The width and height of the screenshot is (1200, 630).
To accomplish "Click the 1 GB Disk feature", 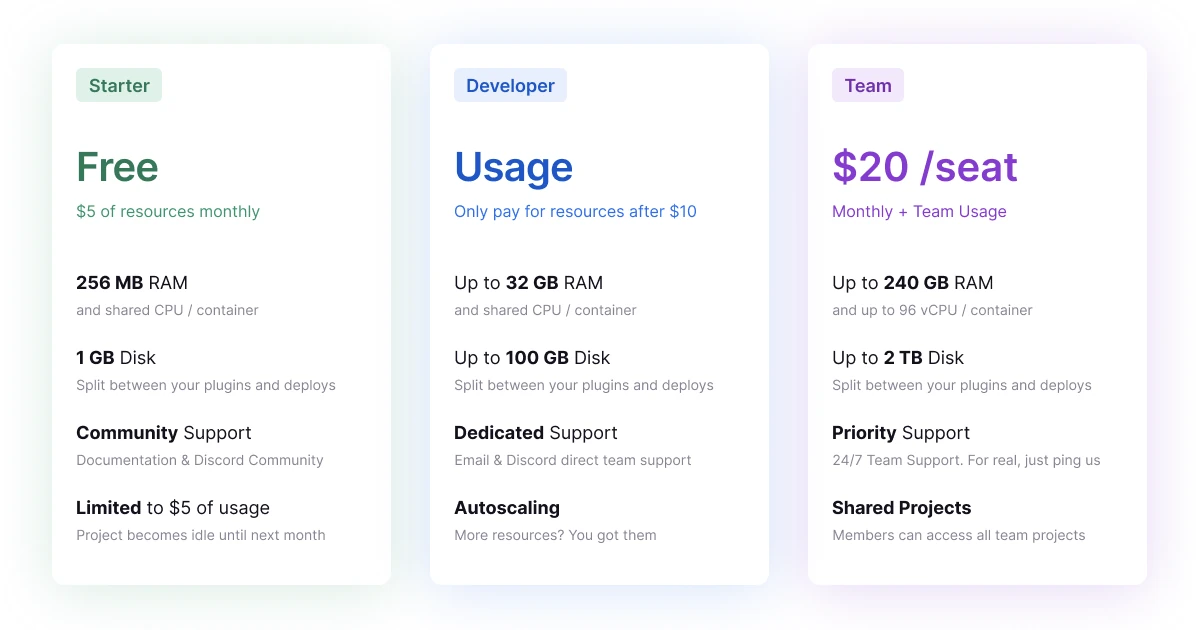I will [x=116, y=358].
